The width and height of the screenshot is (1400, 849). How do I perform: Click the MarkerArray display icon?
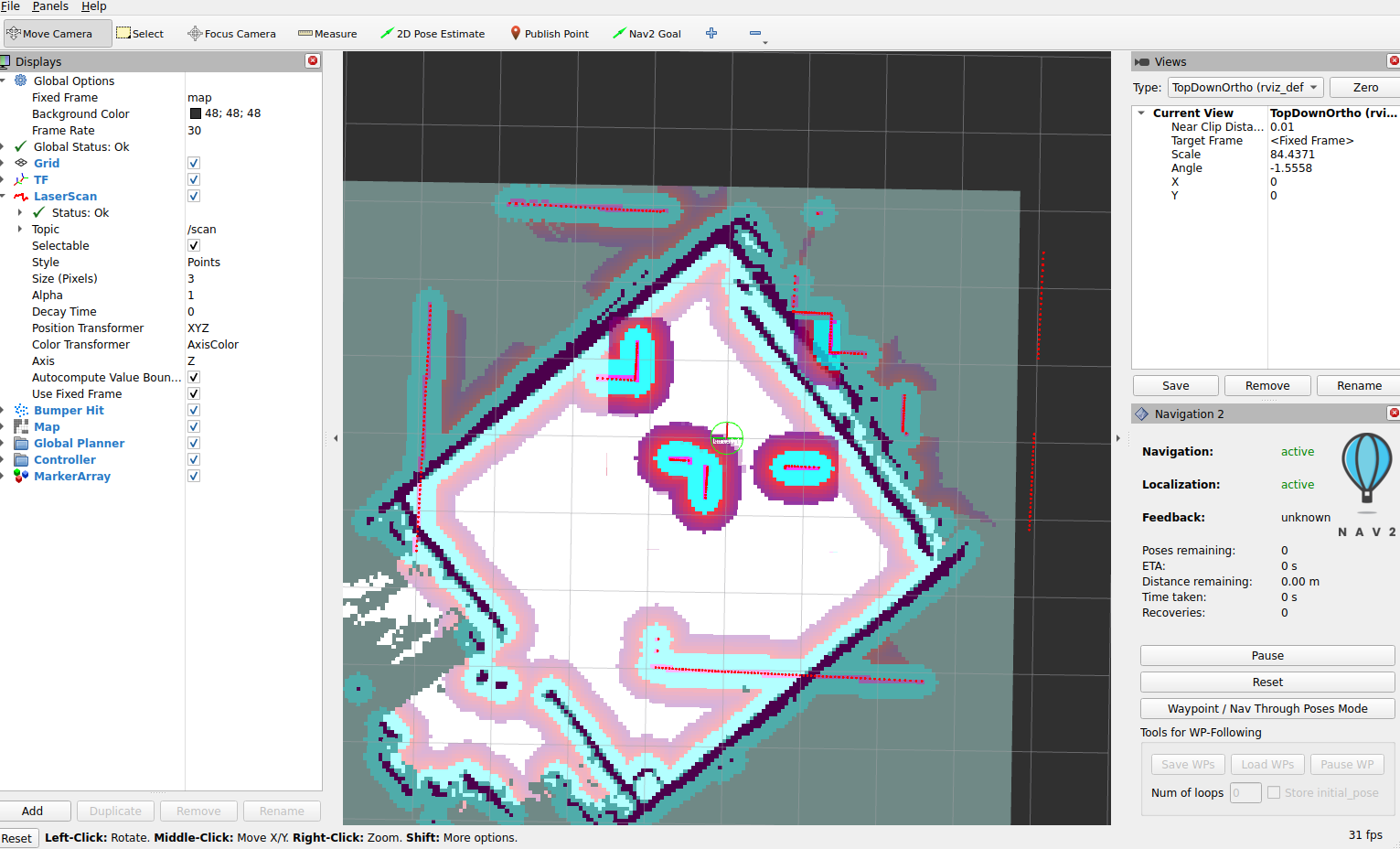21,476
